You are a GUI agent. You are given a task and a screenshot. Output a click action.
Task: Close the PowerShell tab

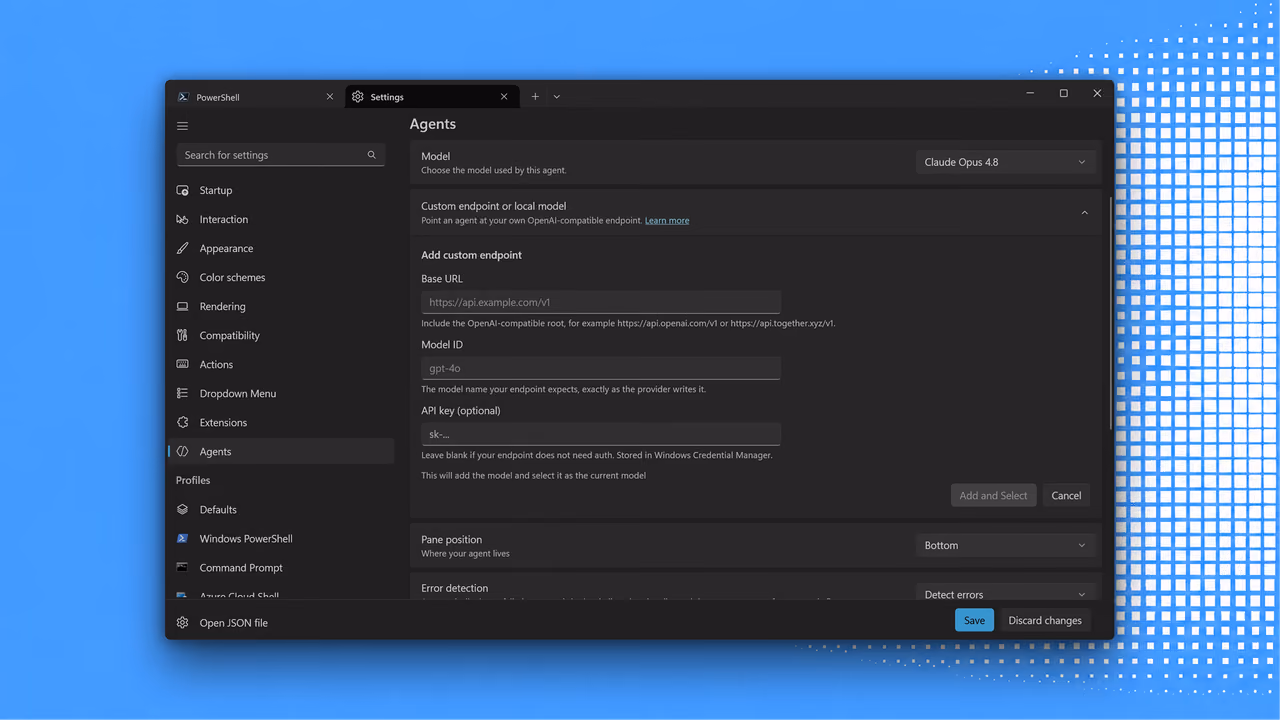(x=330, y=97)
